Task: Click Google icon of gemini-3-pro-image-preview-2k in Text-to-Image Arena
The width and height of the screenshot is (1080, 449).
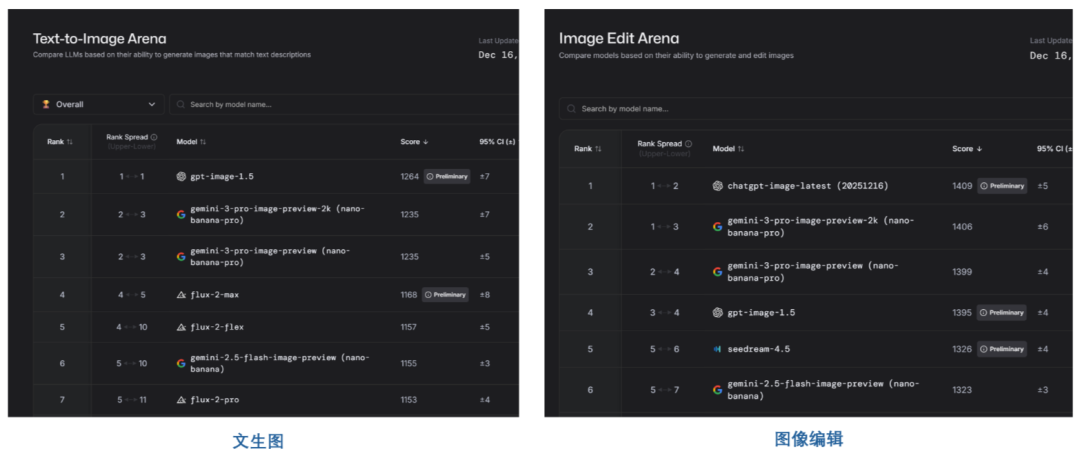Action: [x=181, y=214]
